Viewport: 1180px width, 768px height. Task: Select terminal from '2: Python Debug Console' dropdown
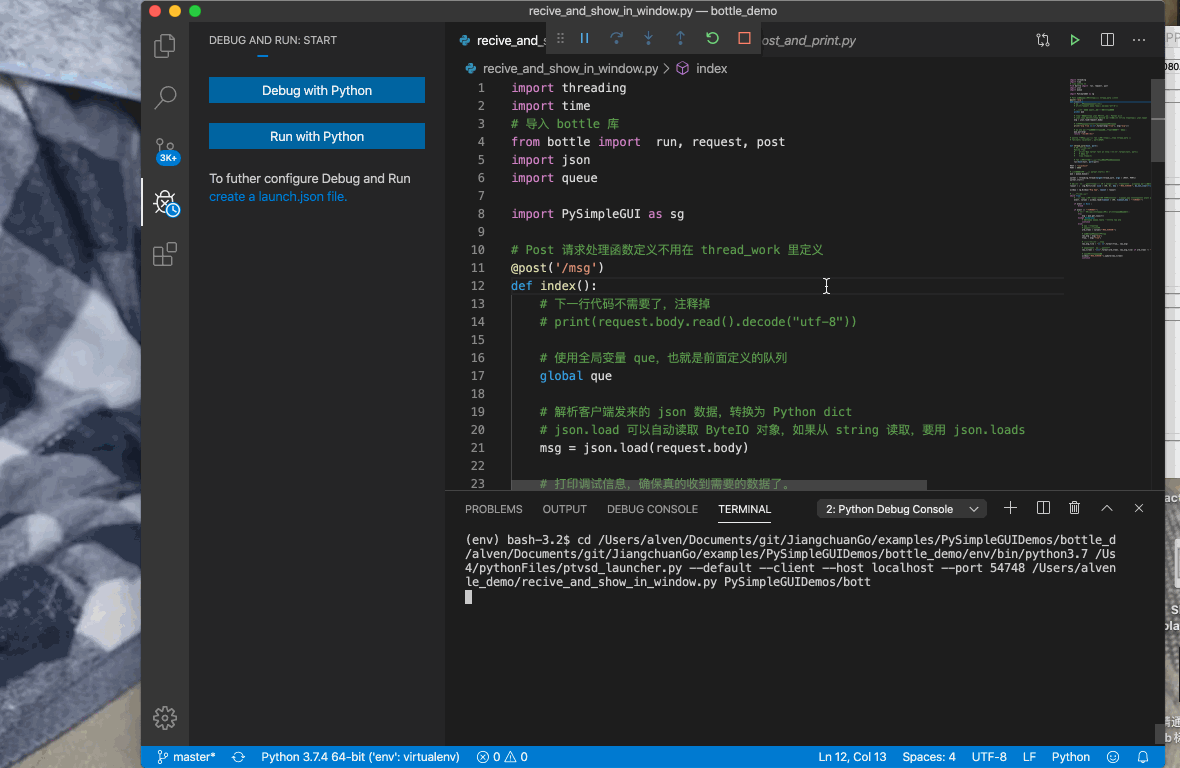click(902, 509)
